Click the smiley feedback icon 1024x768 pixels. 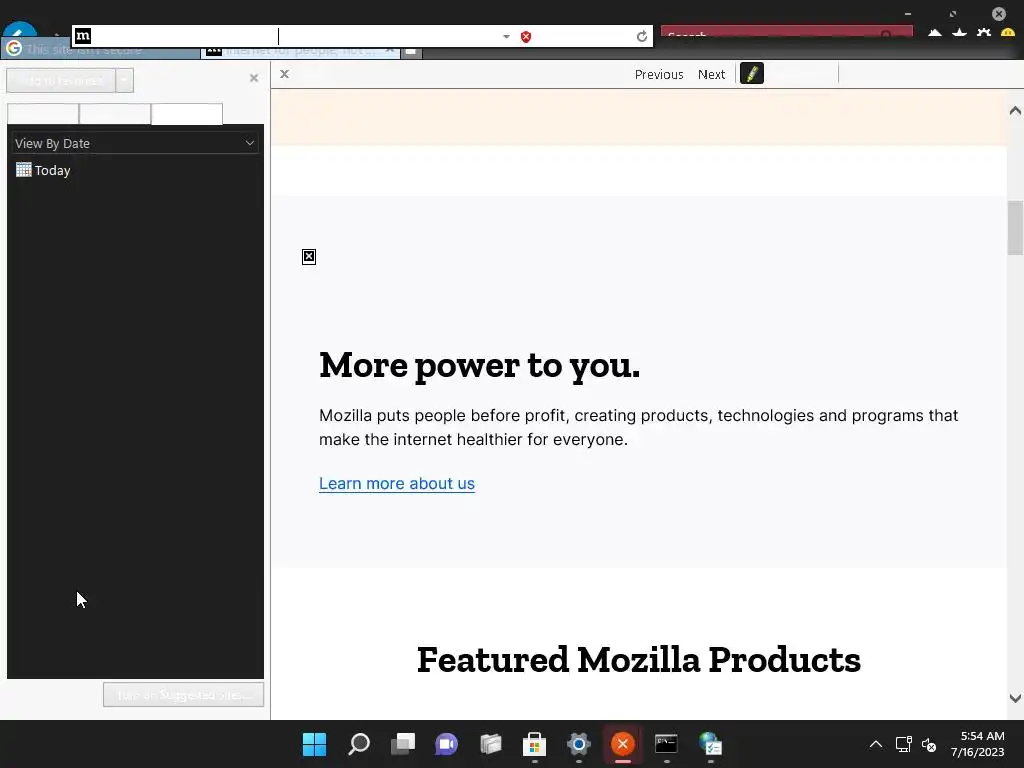(1008, 33)
